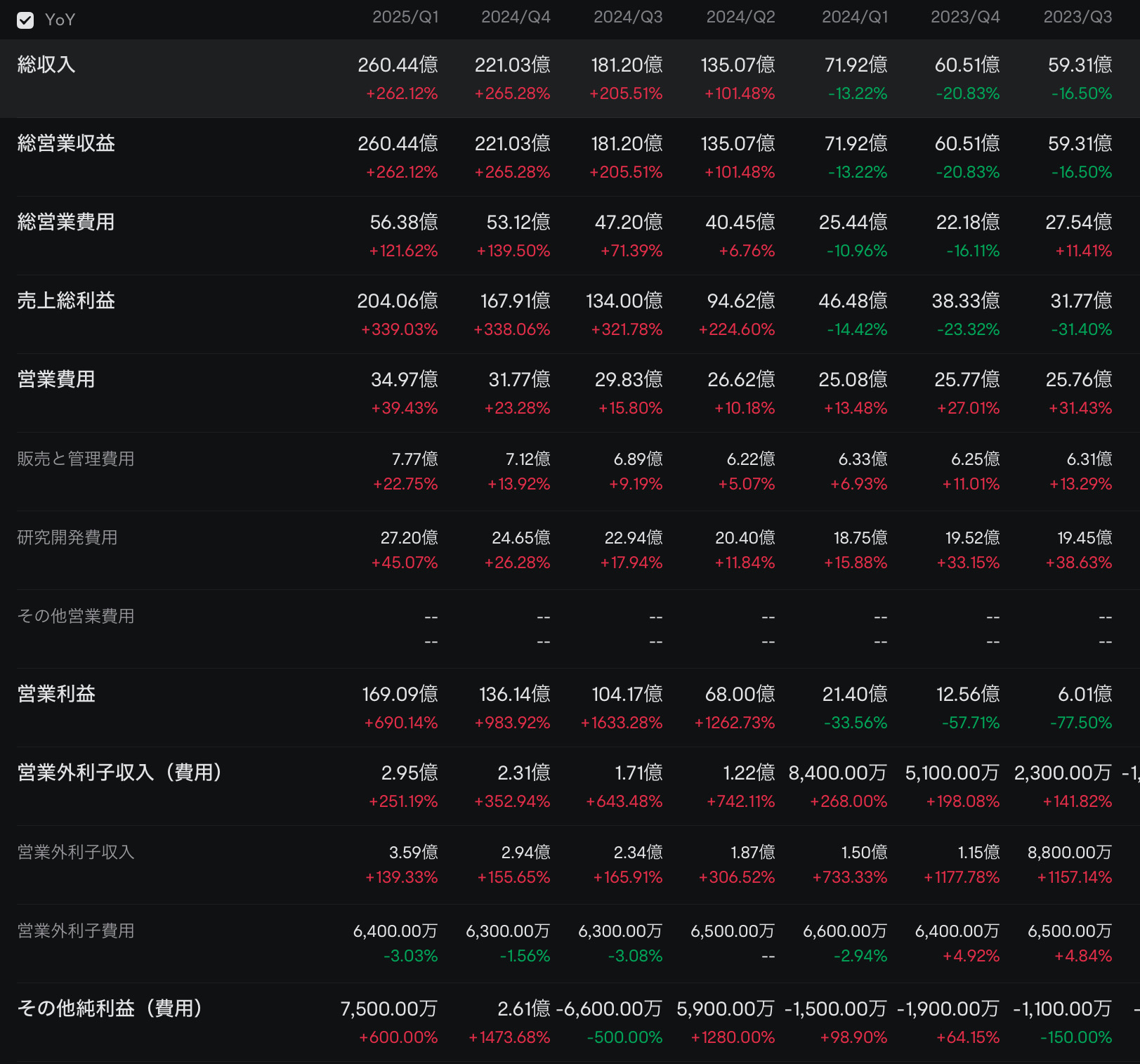Select the 2024/Q2 column header
Viewport: 1140px width, 1064px height.
[740, 17]
